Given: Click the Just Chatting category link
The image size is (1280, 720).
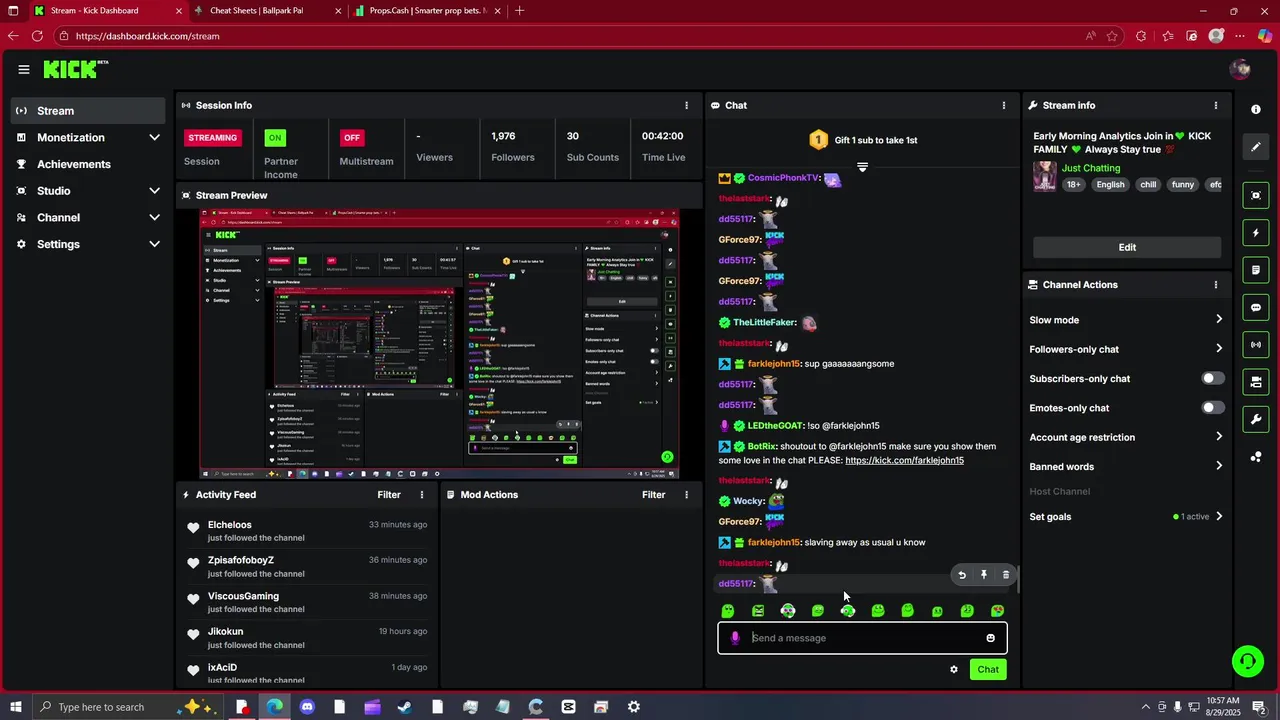Looking at the screenshot, I should point(1091,168).
